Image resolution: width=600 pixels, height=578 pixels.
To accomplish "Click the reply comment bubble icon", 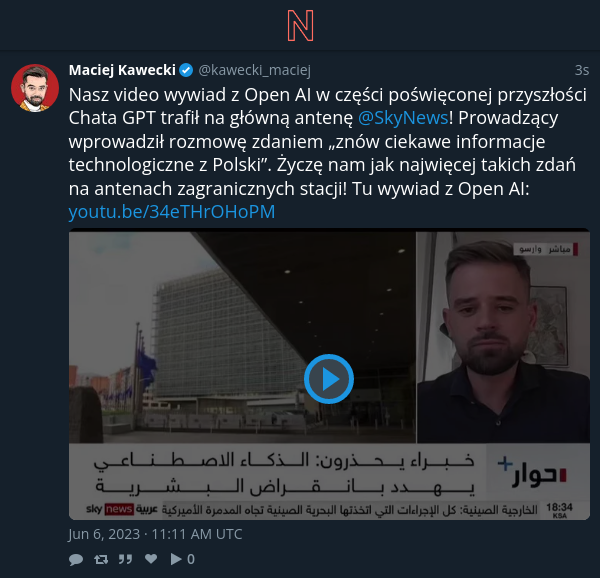I will [x=76, y=559].
